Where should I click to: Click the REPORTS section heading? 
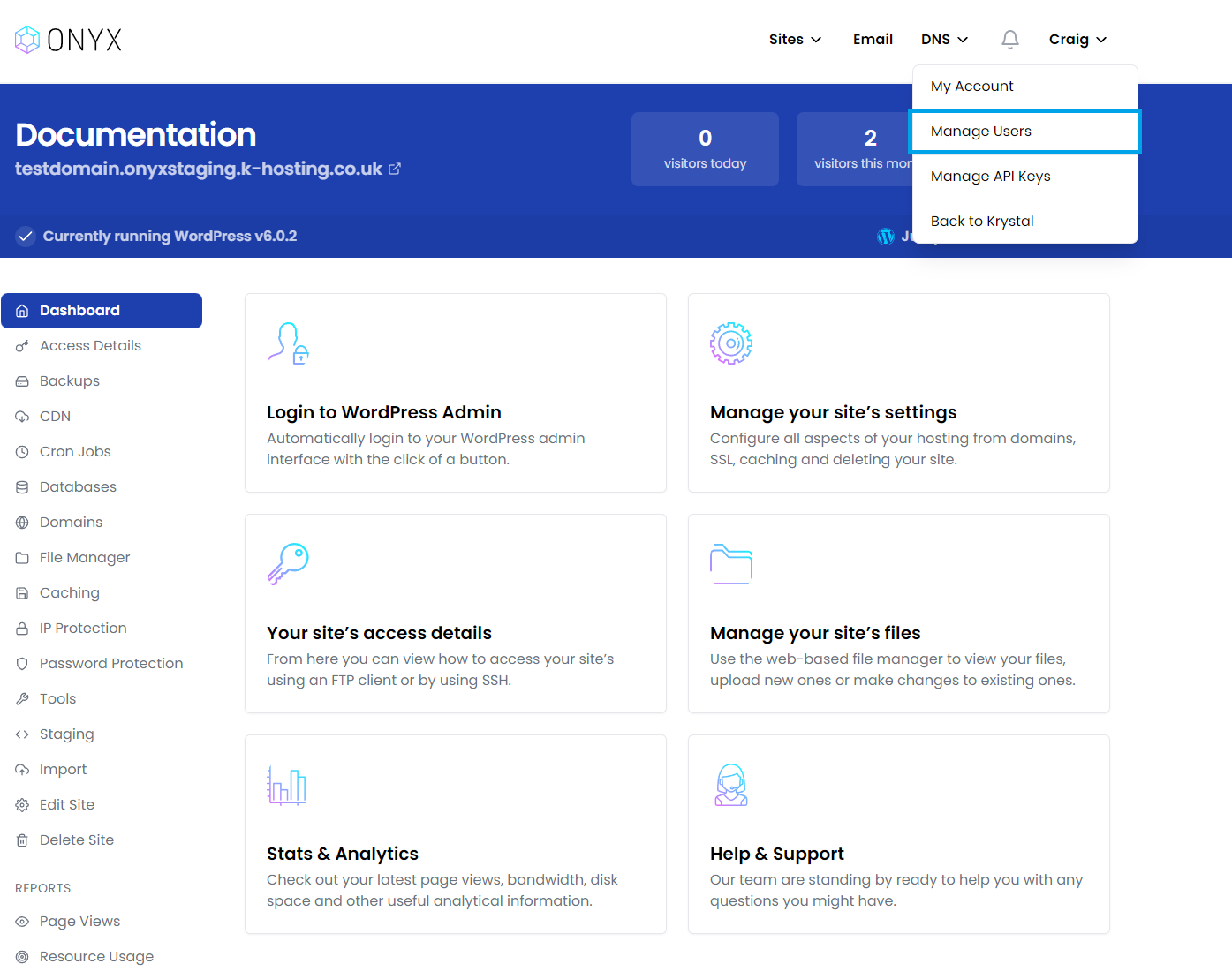(x=43, y=888)
